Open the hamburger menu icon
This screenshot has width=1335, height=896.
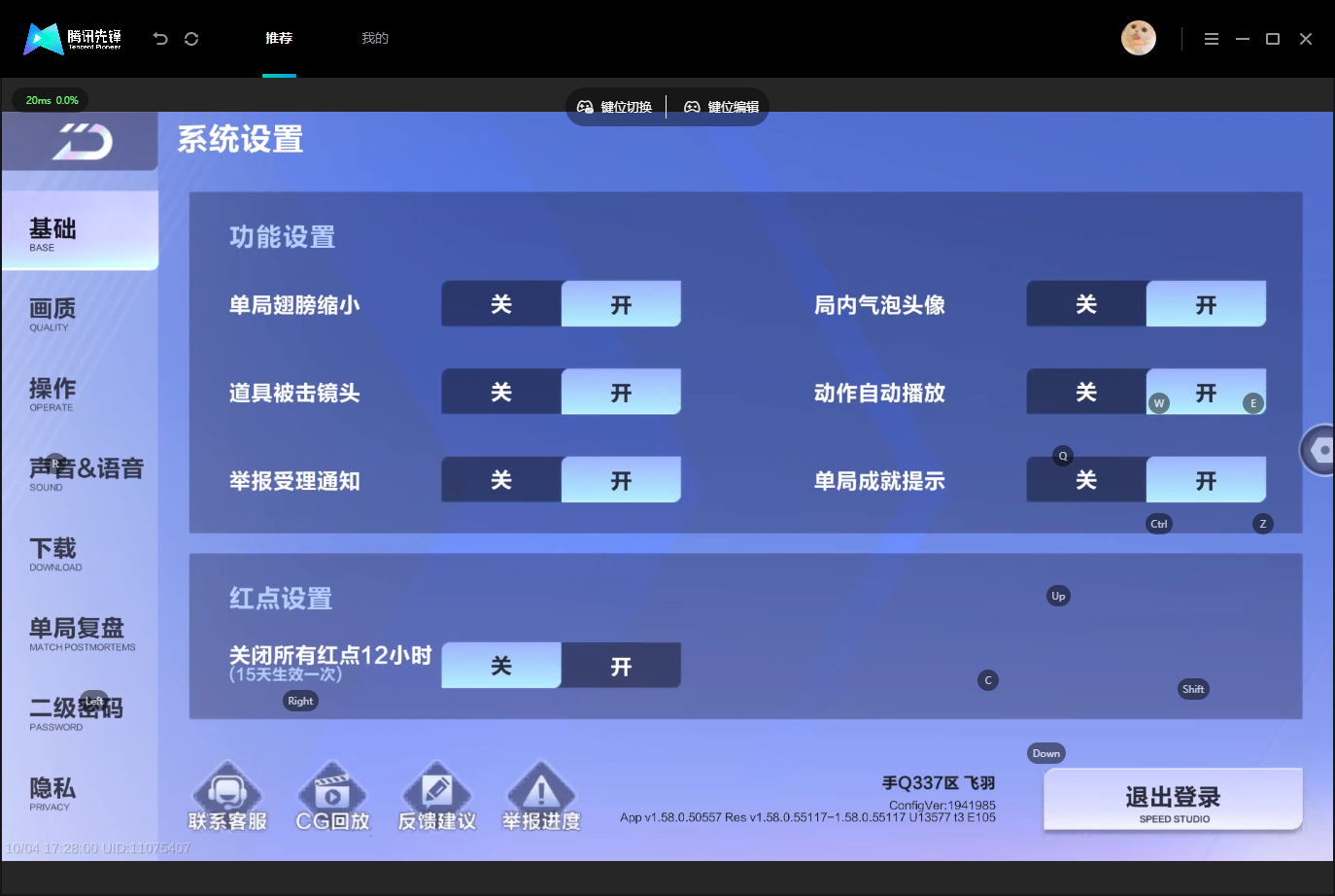(x=1212, y=39)
